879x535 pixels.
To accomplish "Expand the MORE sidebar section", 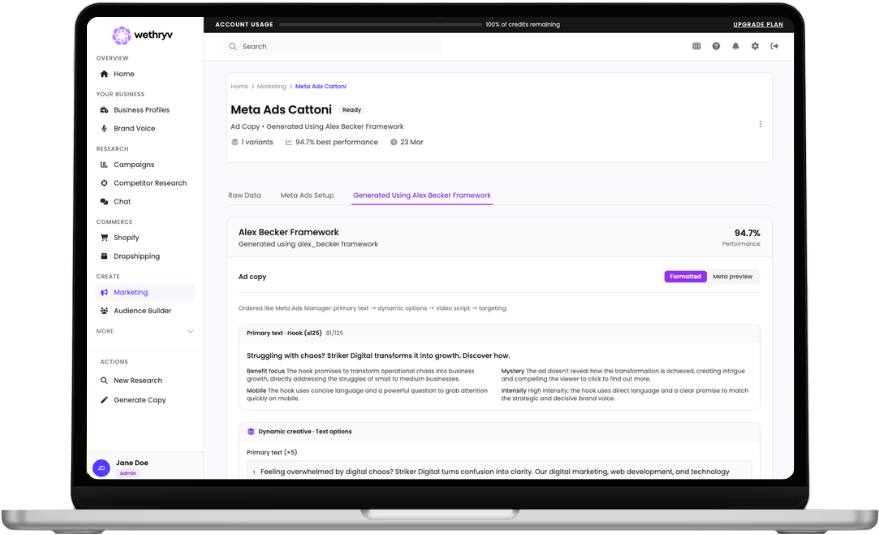I will click(145, 331).
